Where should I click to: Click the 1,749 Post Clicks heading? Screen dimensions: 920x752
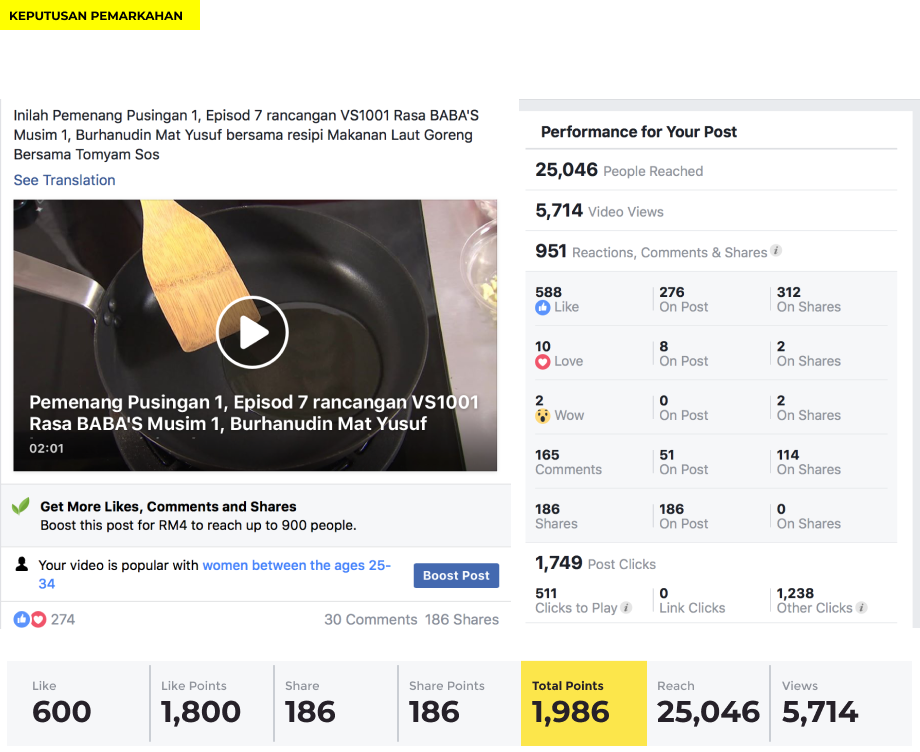pos(595,564)
